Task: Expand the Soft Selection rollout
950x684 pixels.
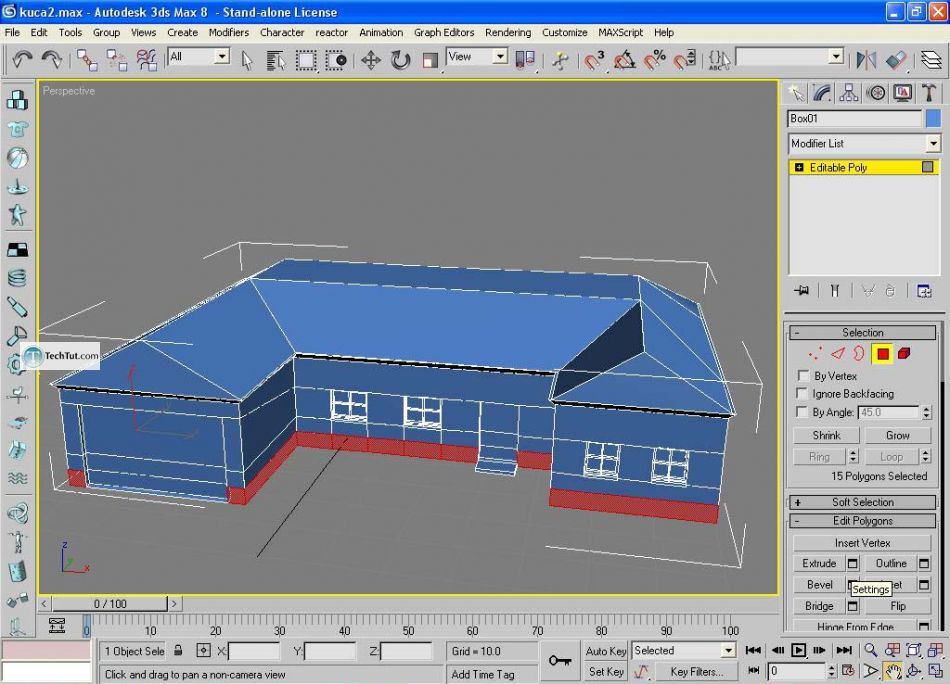Action: click(862, 502)
